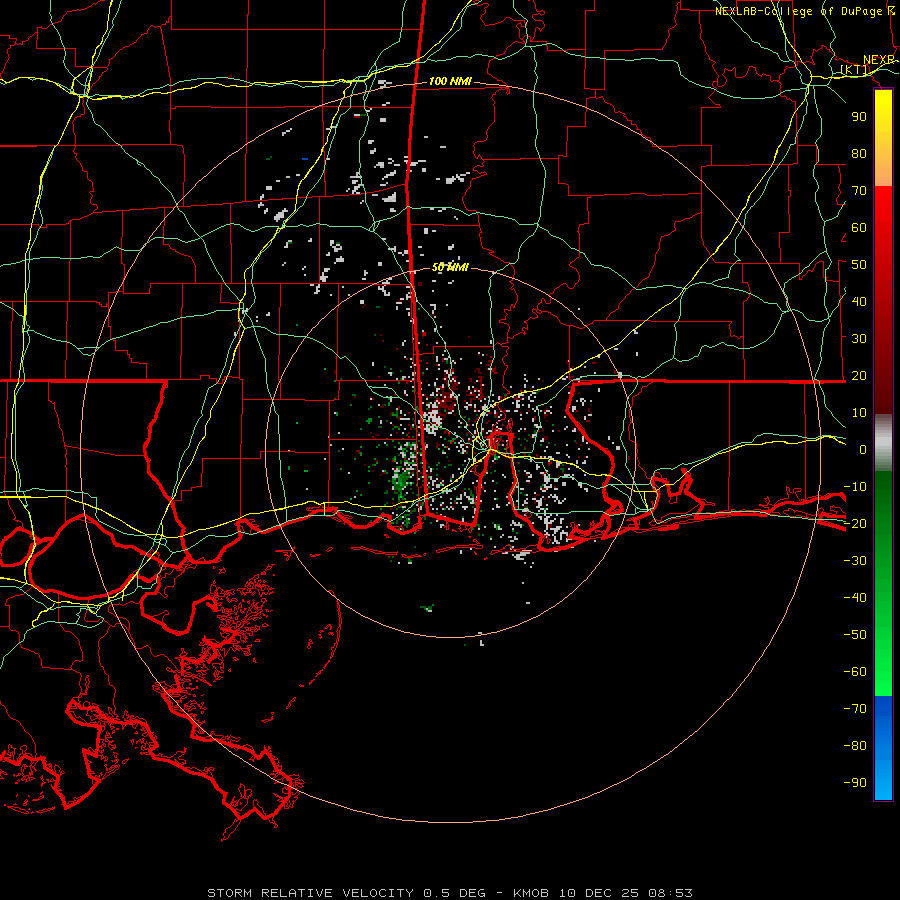This screenshot has width=900, height=900.
Task: Select the -60 value on velocity scale
Action: (x=855, y=672)
